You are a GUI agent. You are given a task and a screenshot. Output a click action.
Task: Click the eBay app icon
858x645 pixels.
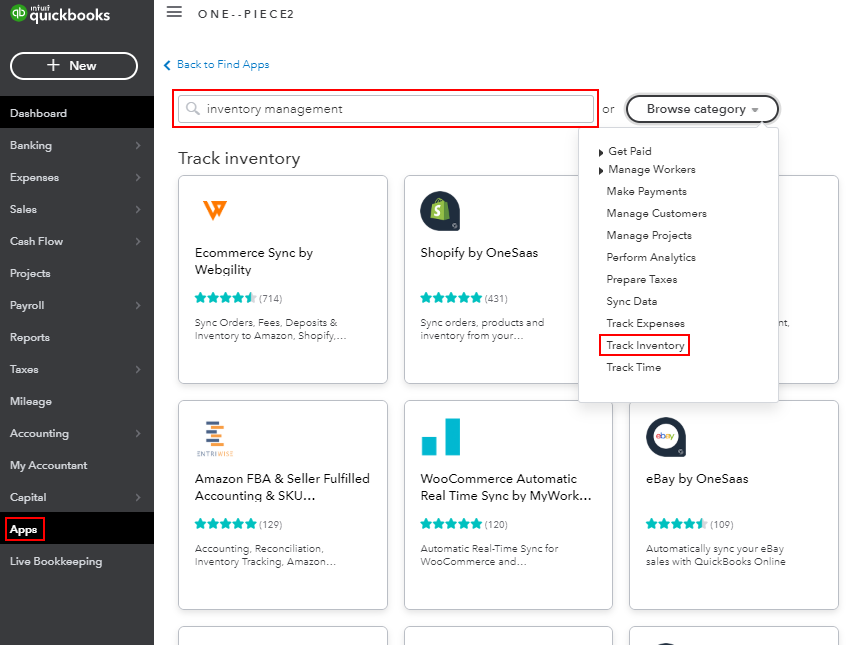666,437
